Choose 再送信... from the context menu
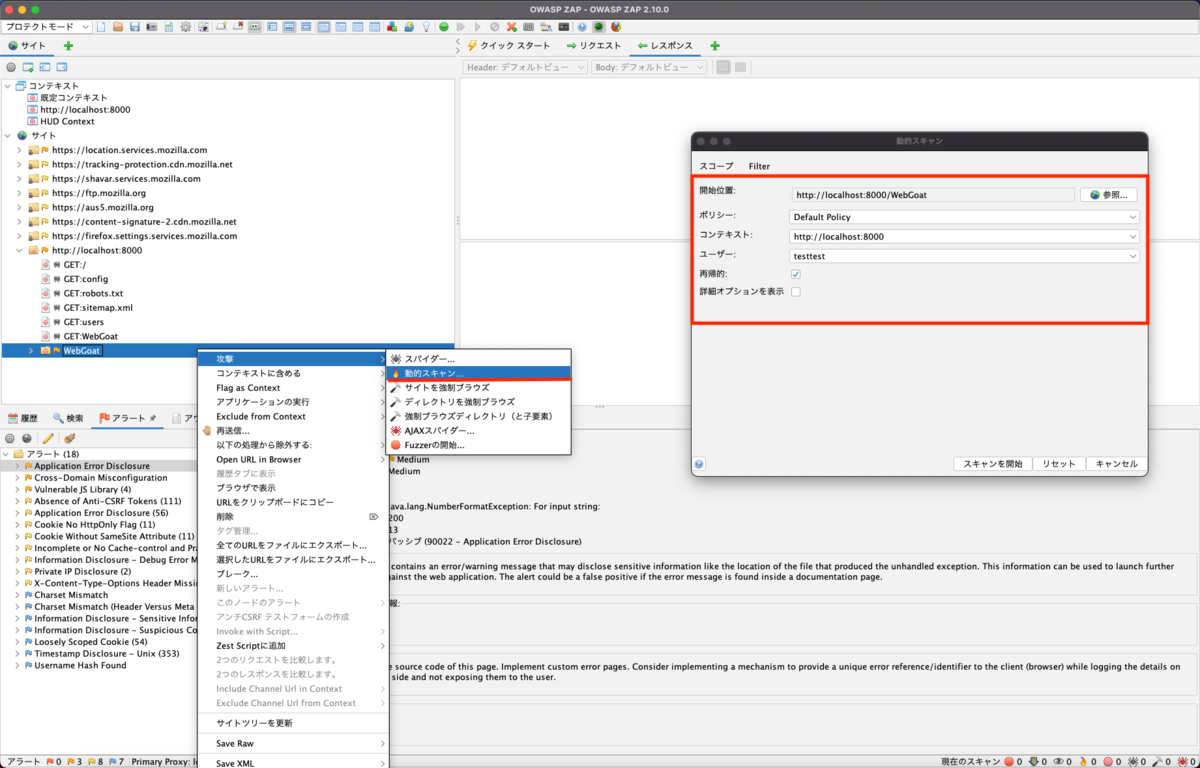The height and width of the screenshot is (768, 1200). (x=291, y=431)
